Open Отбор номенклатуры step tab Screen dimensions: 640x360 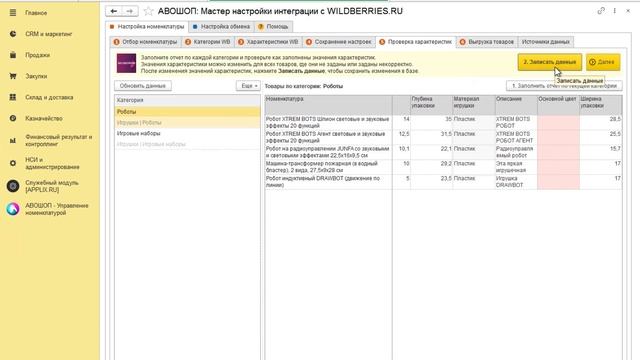click(146, 42)
